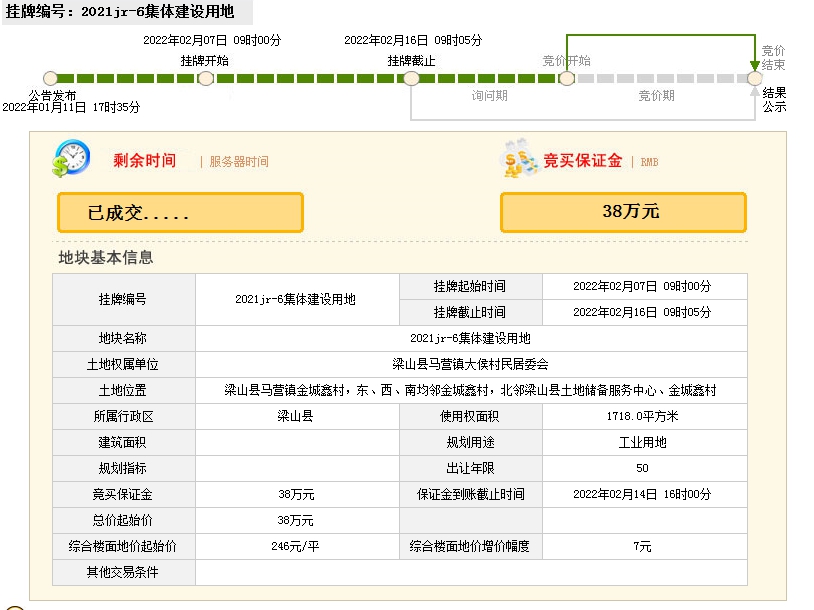This screenshot has width=814, height=610.
Task: Click the 服务器时间 label
Action: tap(239, 161)
